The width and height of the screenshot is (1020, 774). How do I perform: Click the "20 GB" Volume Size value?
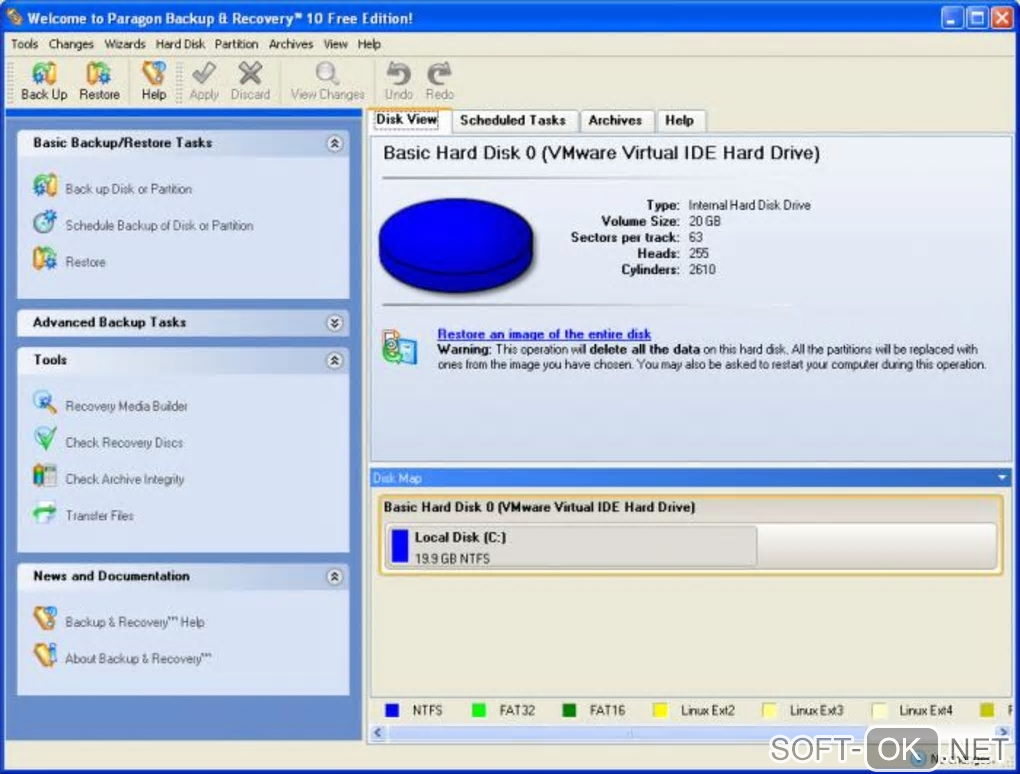[x=705, y=221]
